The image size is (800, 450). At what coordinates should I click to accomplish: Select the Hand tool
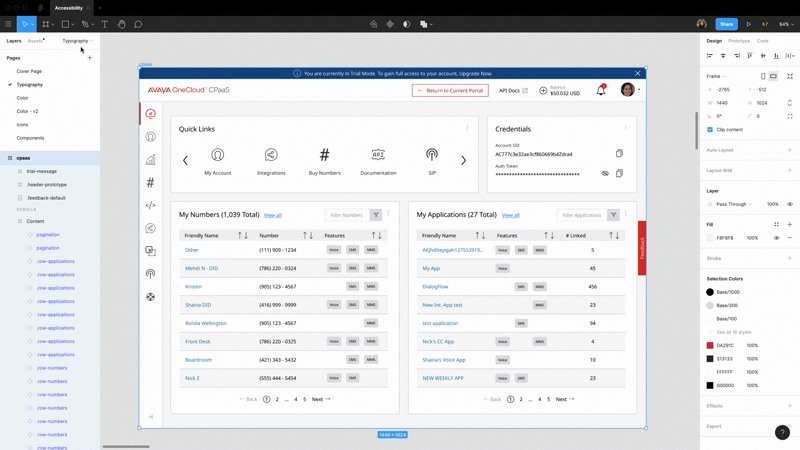click(122, 24)
